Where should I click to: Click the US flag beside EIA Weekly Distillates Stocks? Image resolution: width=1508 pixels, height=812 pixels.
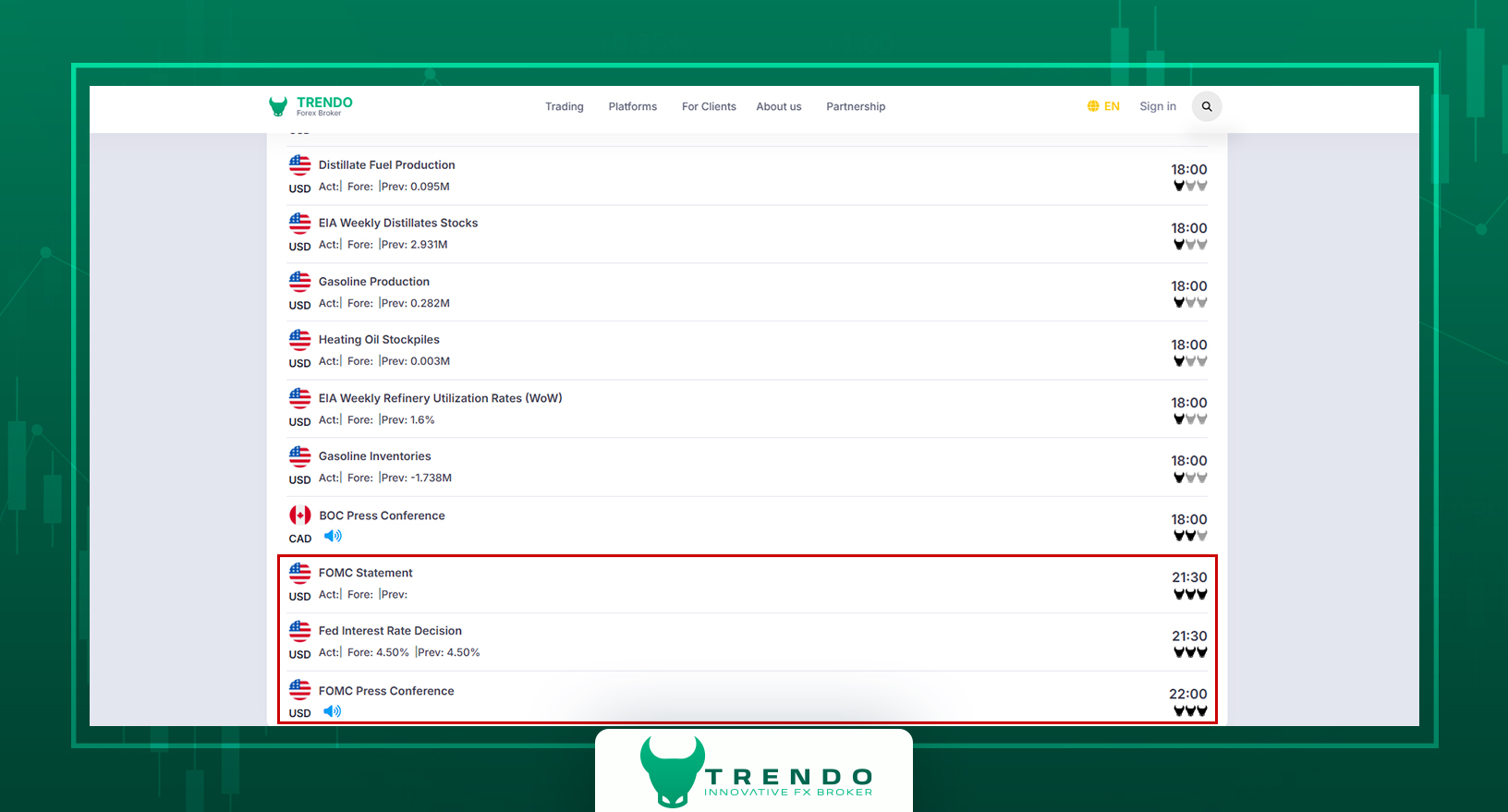[299, 223]
